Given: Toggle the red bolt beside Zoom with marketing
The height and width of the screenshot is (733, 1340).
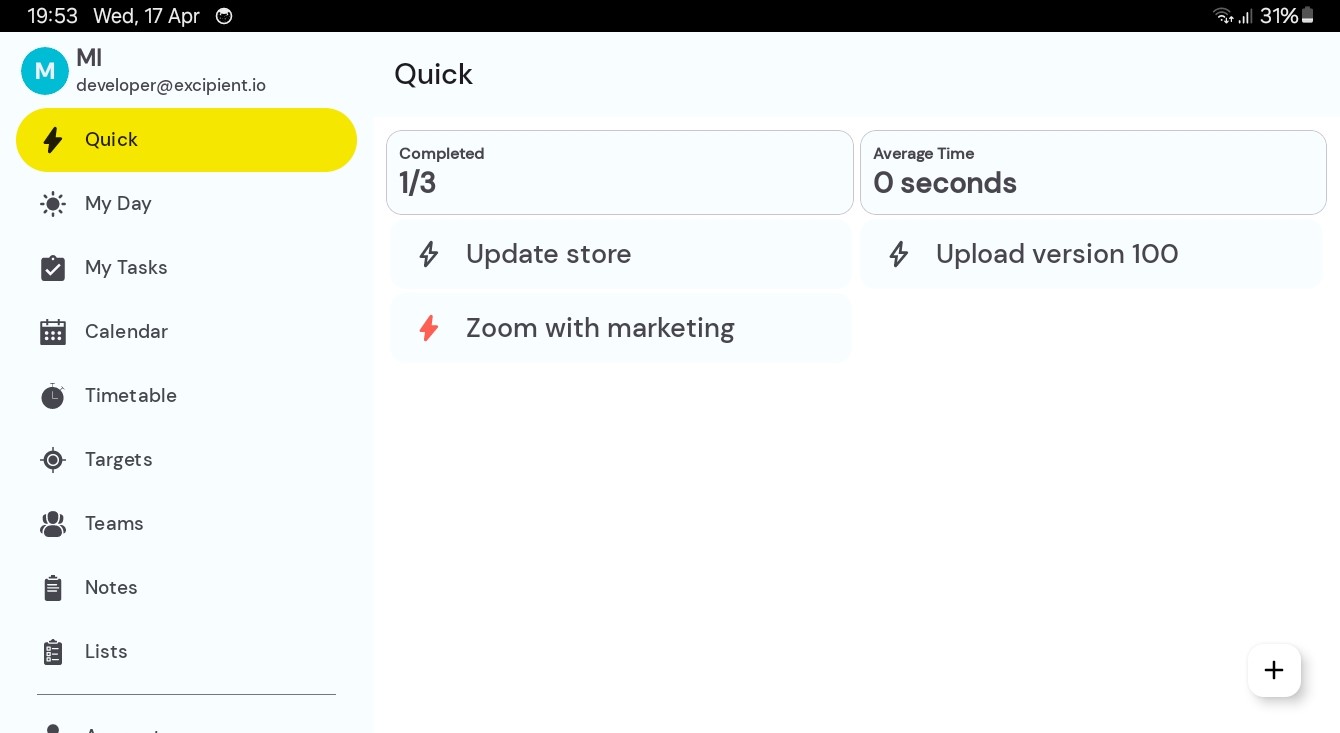Looking at the screenshot, I should [429, 328].
